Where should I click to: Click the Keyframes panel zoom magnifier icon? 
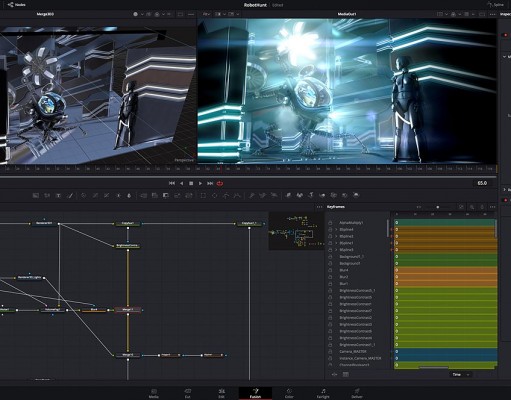472,207
